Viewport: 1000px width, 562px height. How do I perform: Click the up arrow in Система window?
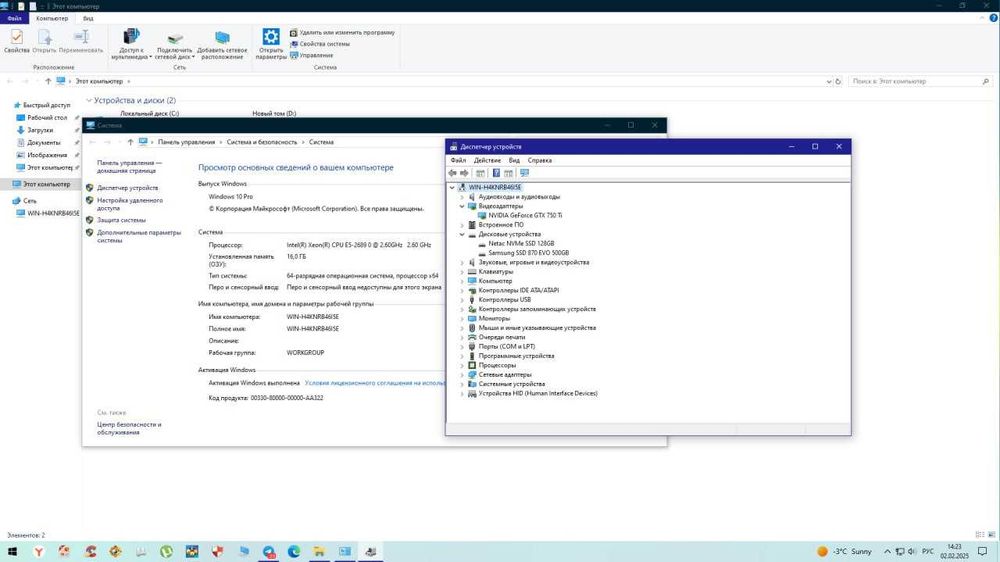(130, 142)
